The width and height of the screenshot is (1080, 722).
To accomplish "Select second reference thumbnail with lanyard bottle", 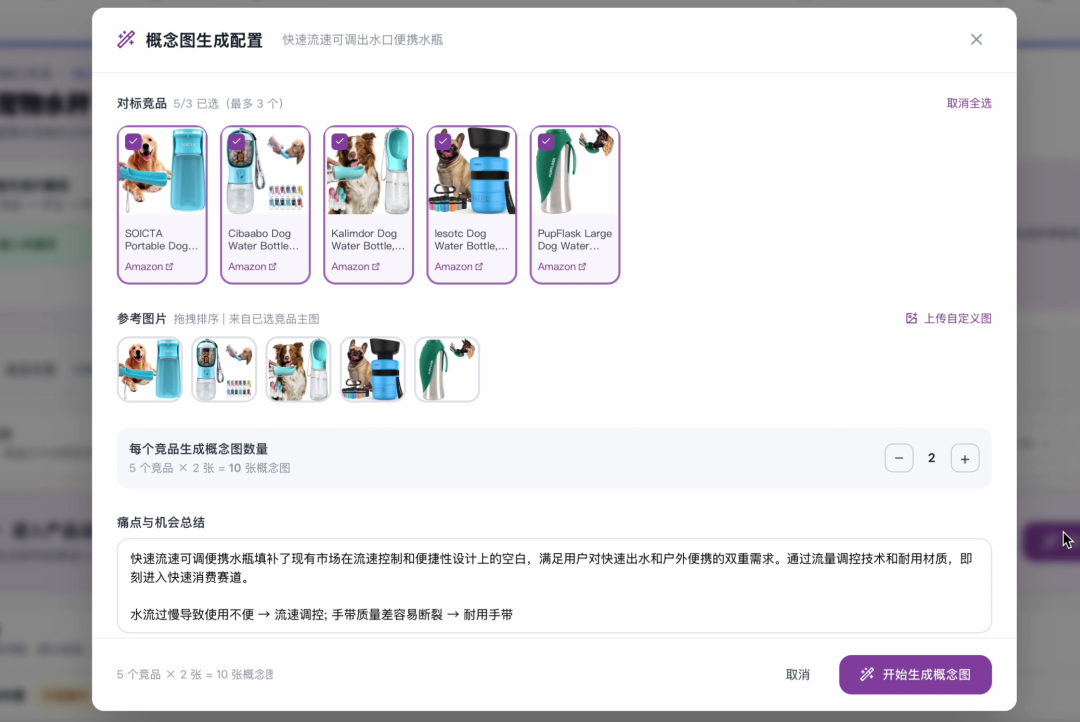I will pyautogui.click(x=224, y=369).
